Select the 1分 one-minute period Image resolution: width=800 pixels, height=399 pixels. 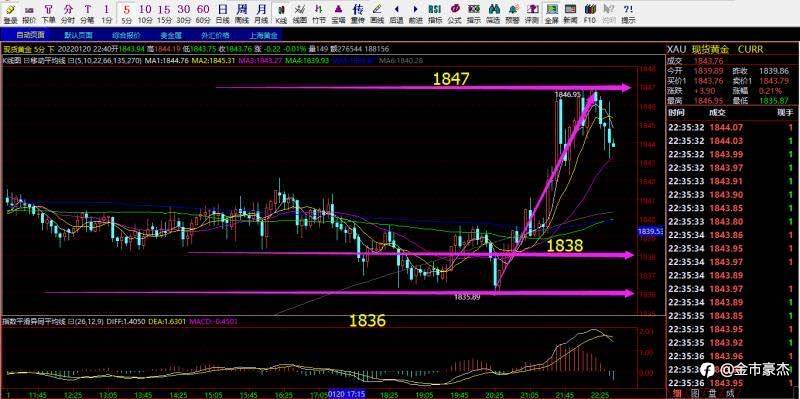coord(106,13)
